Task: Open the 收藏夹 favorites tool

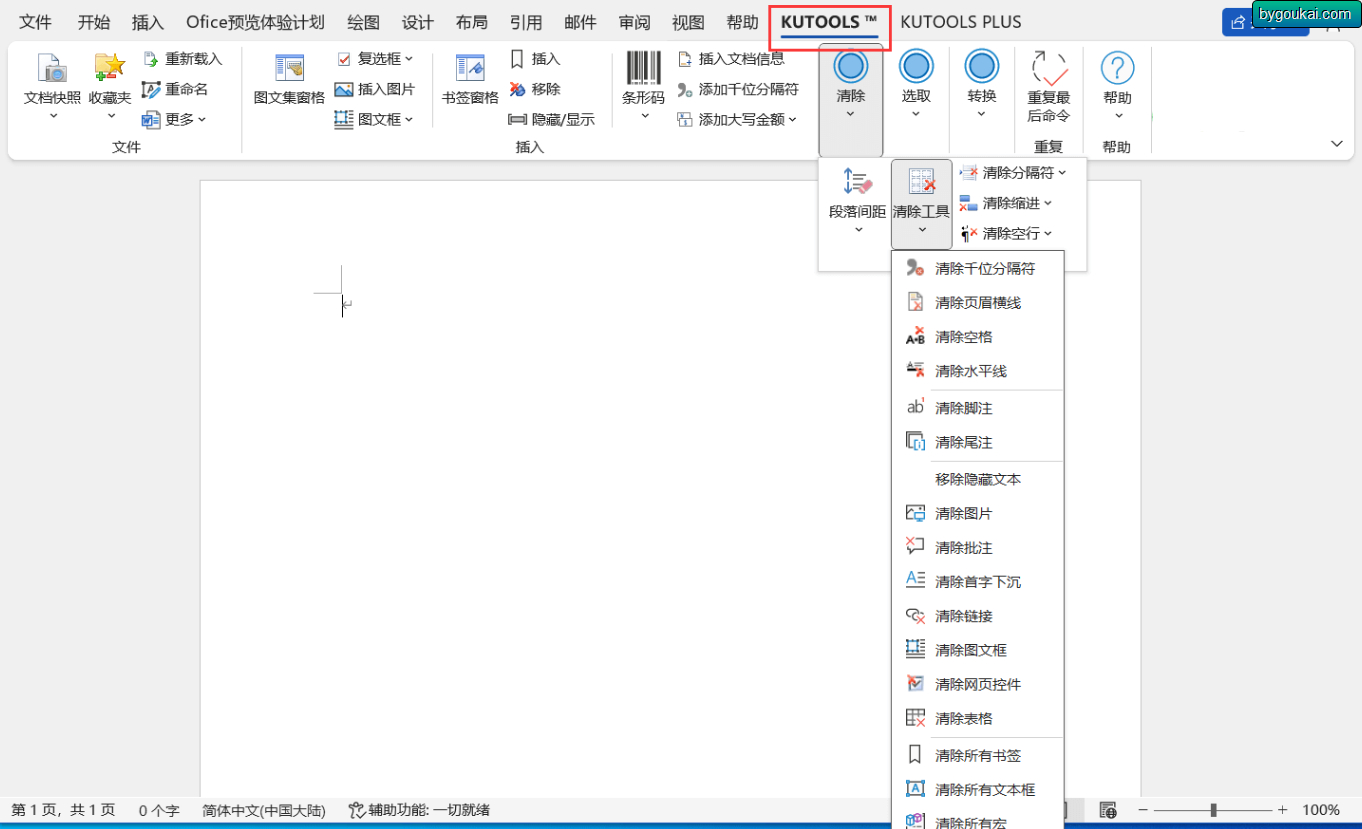Action: point(110,85)
